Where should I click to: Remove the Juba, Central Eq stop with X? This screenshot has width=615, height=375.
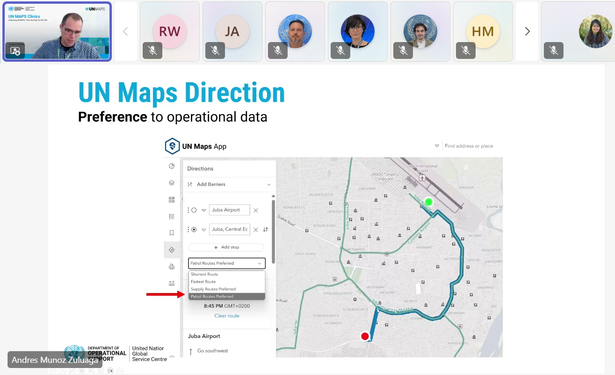(x=256, y=230)
